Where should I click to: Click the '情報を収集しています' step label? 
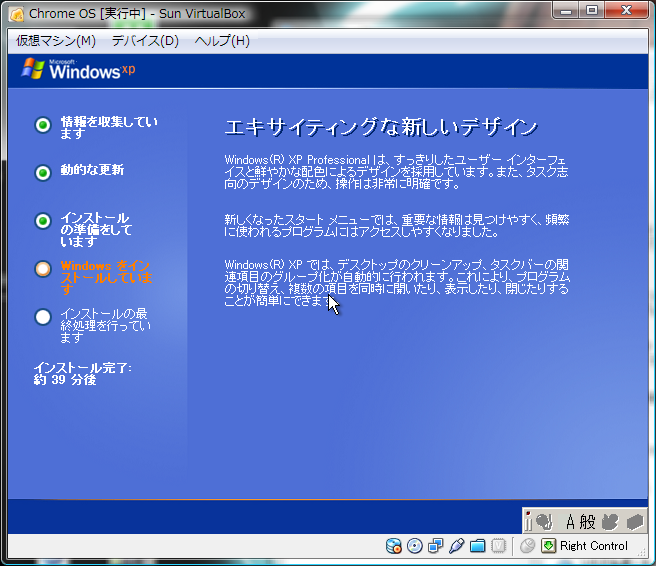pos(109,128)
